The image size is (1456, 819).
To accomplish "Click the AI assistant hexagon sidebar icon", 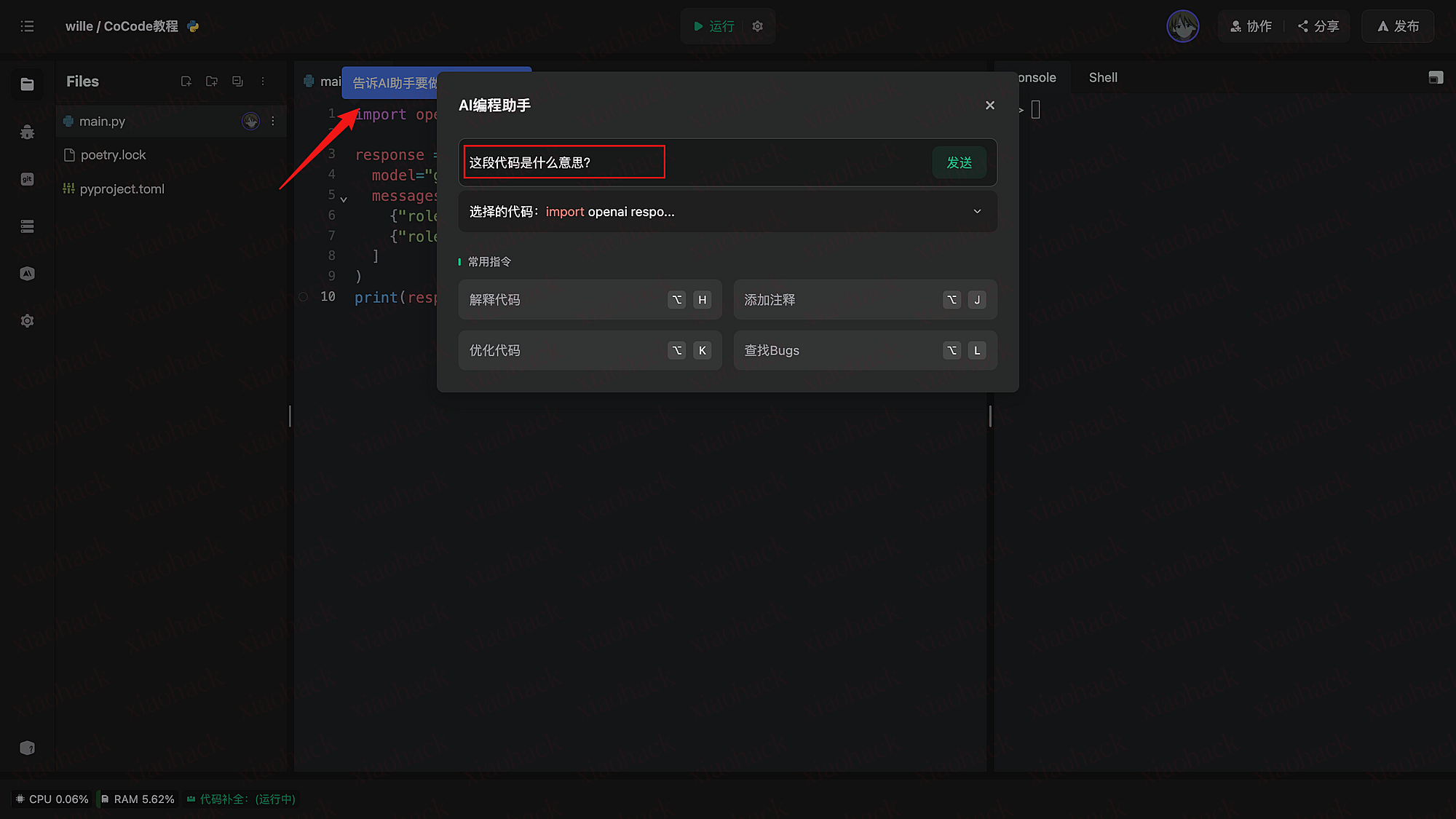I will point(27,274).
